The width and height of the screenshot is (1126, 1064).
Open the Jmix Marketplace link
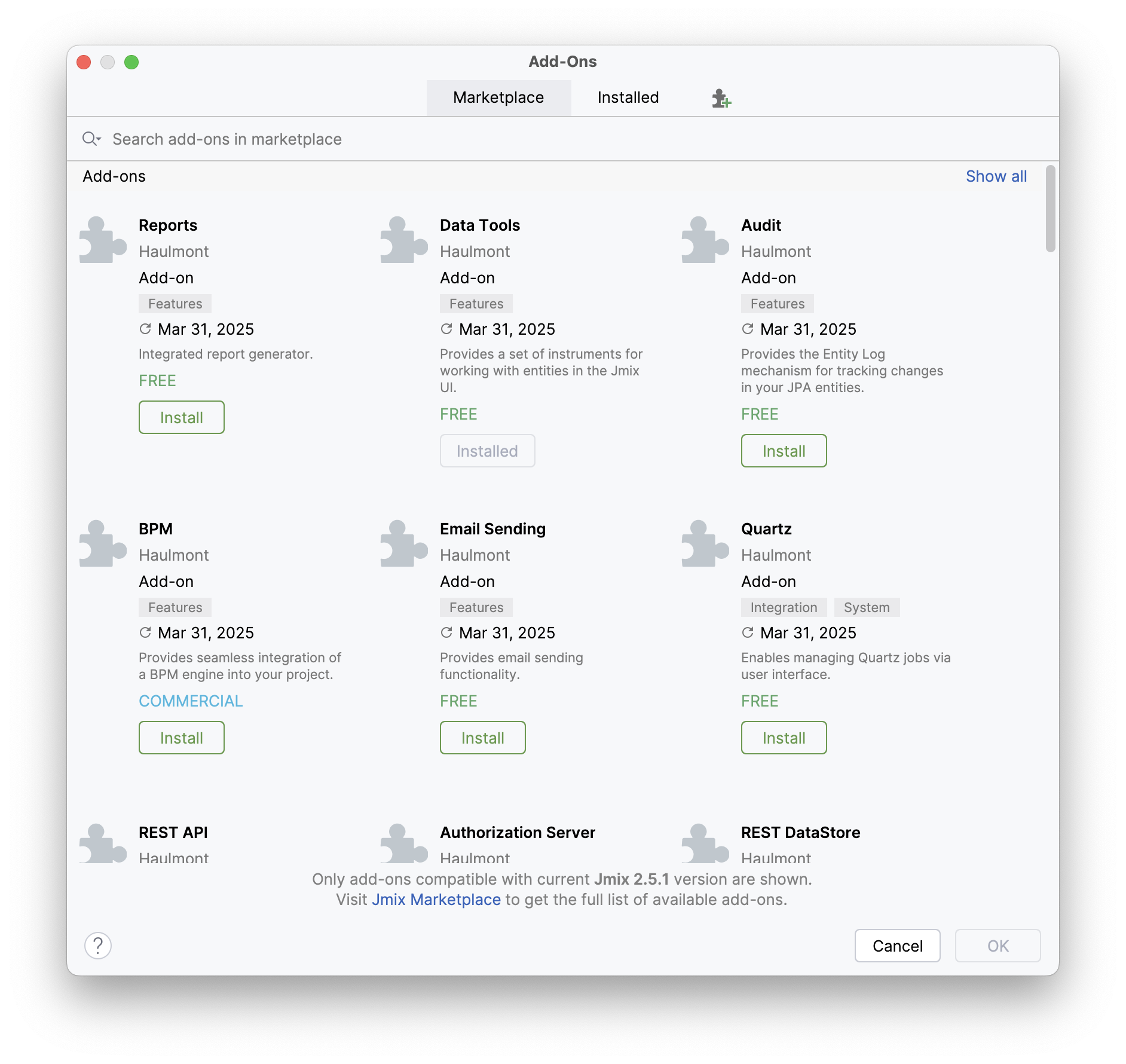[436, 900]
